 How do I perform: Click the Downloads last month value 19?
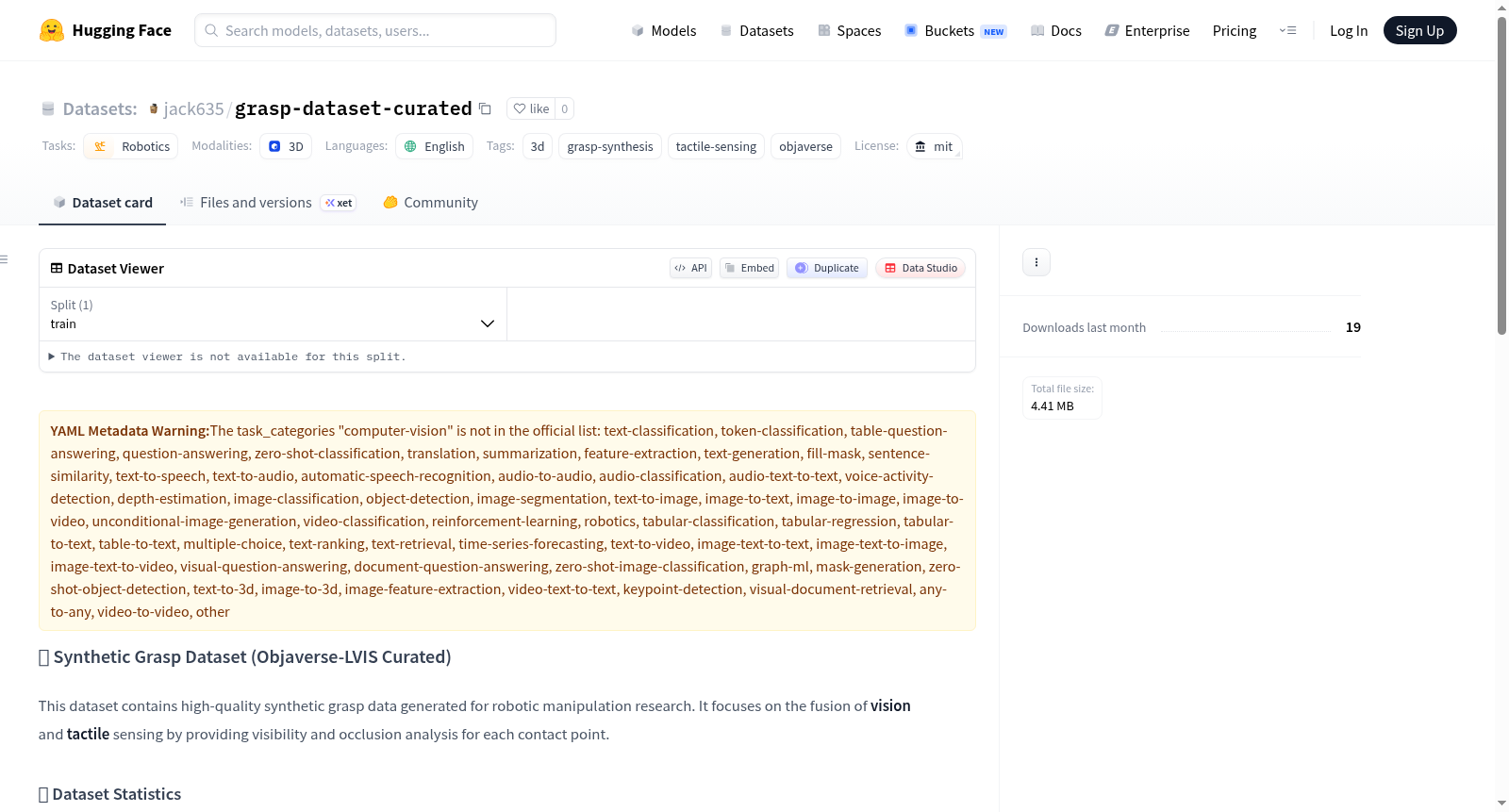pyautogui.click(x=1353, y=327)
